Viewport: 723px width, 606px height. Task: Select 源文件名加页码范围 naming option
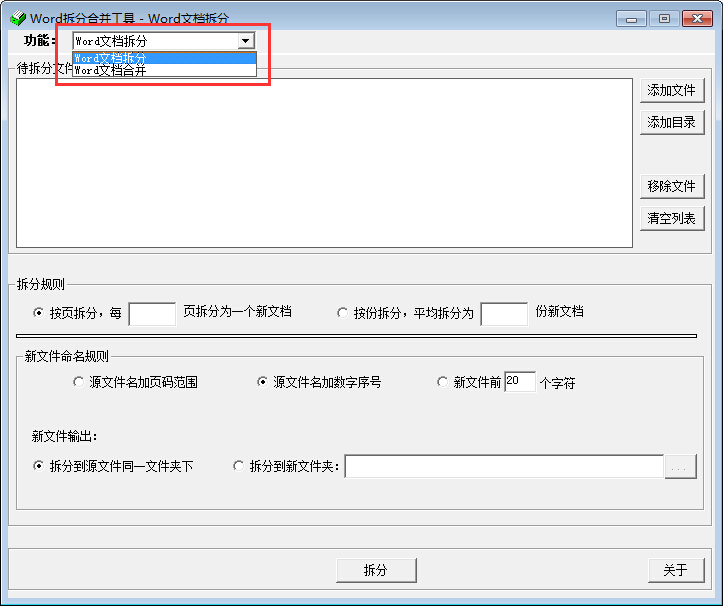[x=78, y=382]
